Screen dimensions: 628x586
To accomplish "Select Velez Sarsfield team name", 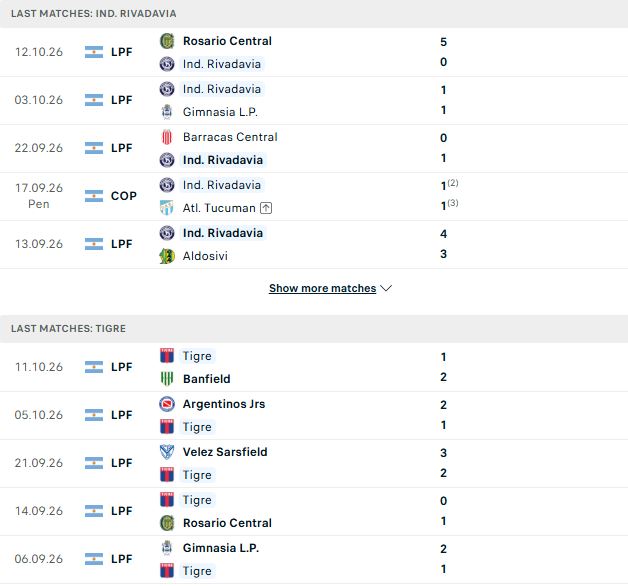I will pos(225,452).
